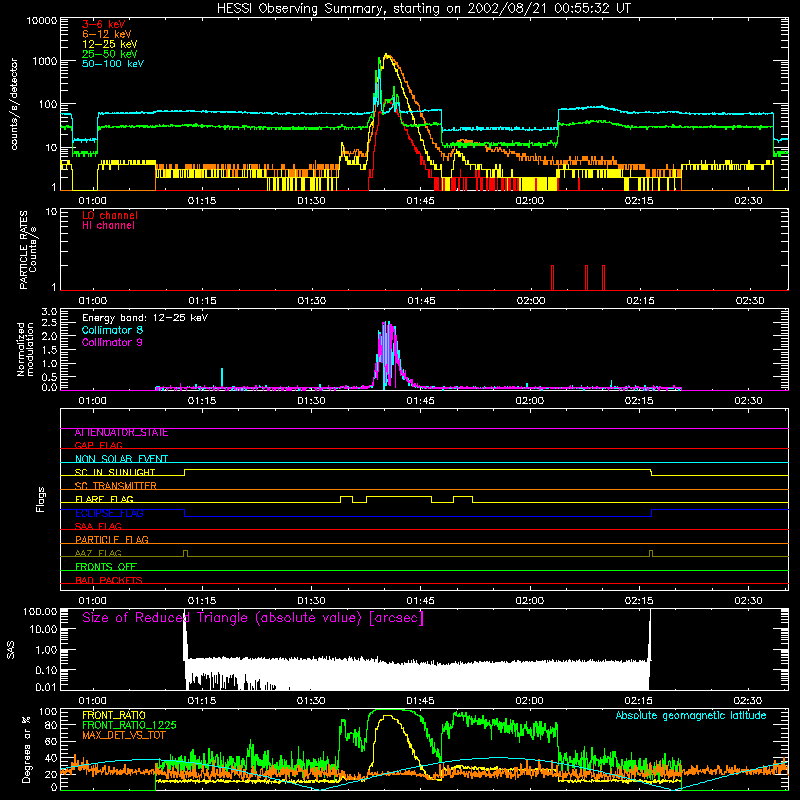
Task: Click the A4Z_FLAG pulse near 02:16
Action: click(651, 553)
